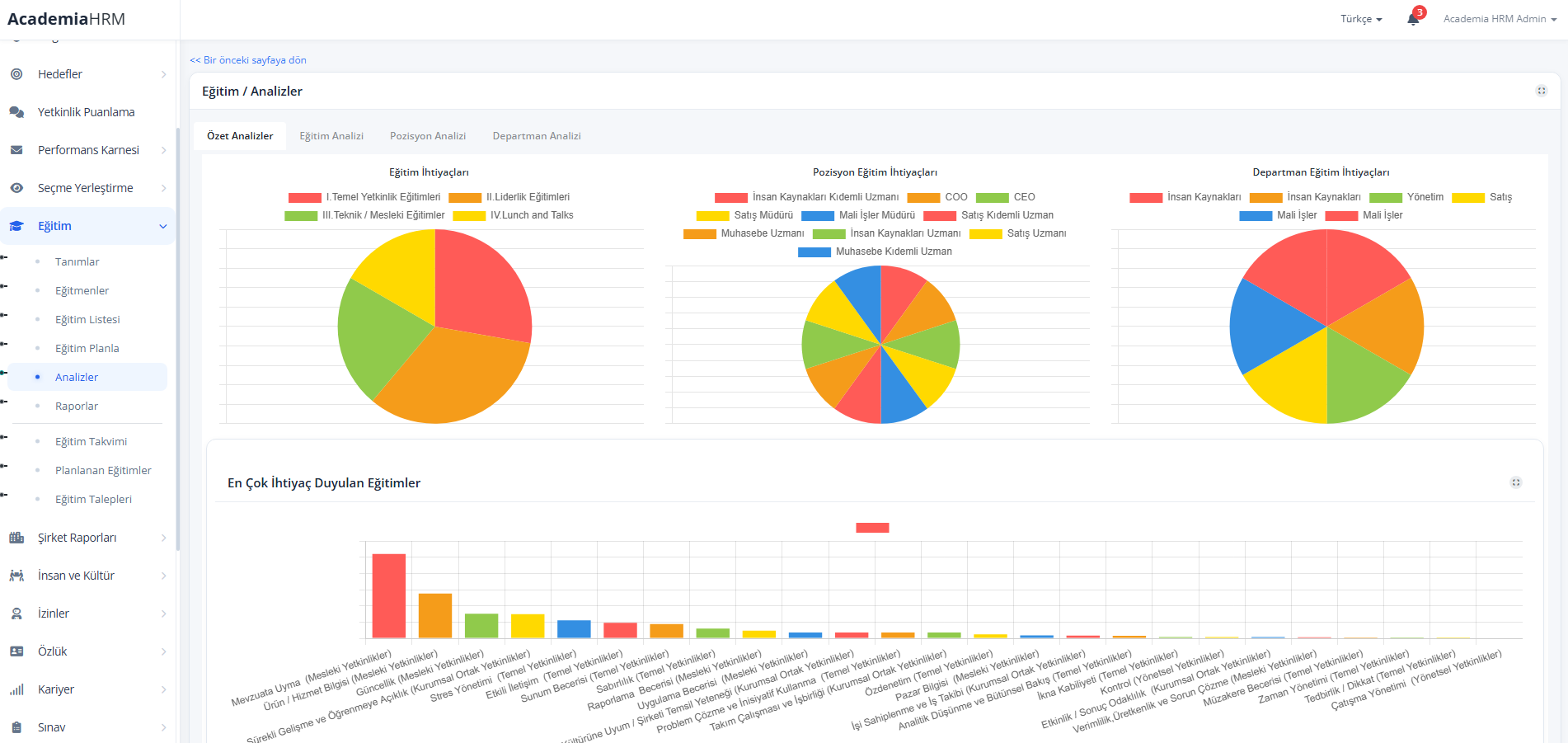Toggle the I.Temel Yetkinlik Eğitimleri red legend swatch

click(x=305, y=198)
